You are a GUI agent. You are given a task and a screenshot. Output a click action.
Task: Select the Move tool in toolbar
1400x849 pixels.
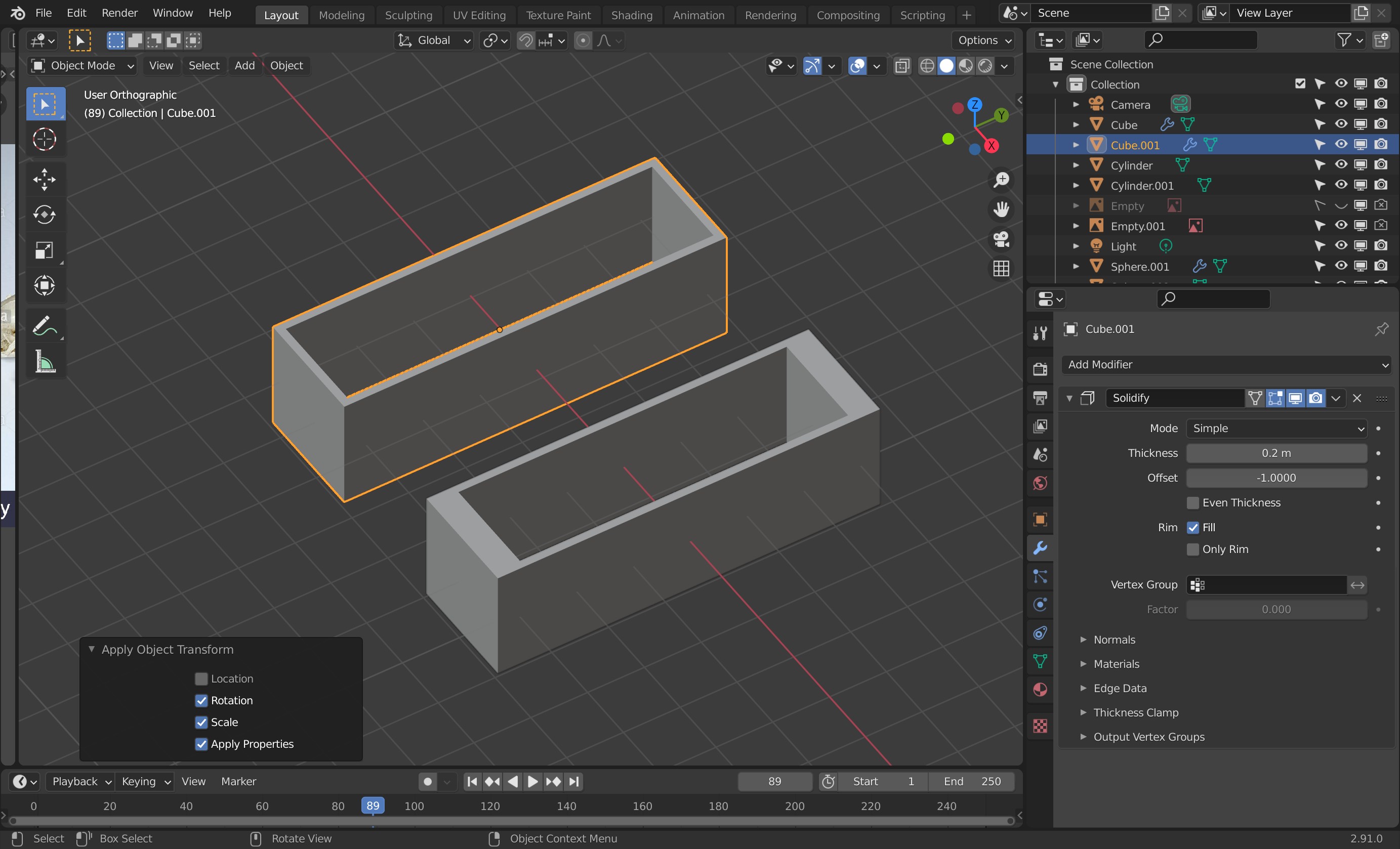pyautogui.click(x=45, y=180)
